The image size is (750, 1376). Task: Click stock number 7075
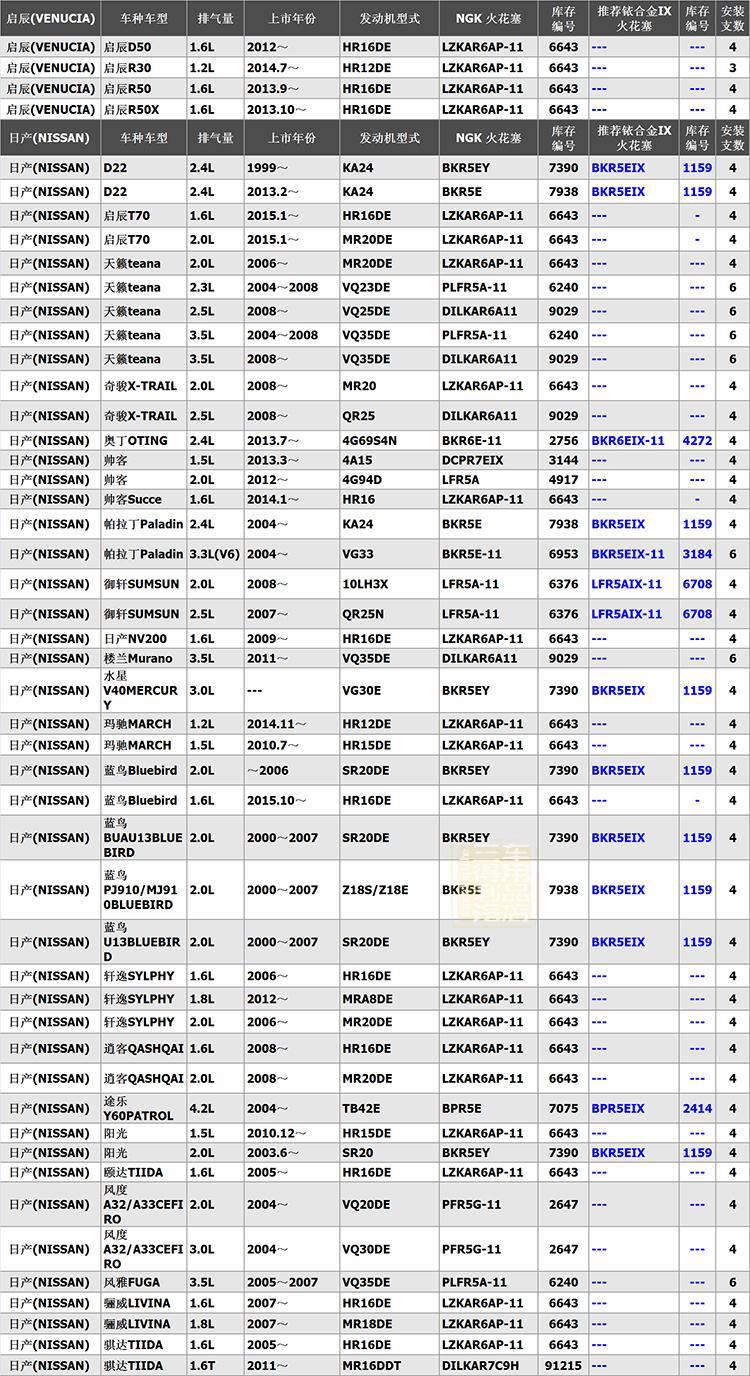(563, 1109)
